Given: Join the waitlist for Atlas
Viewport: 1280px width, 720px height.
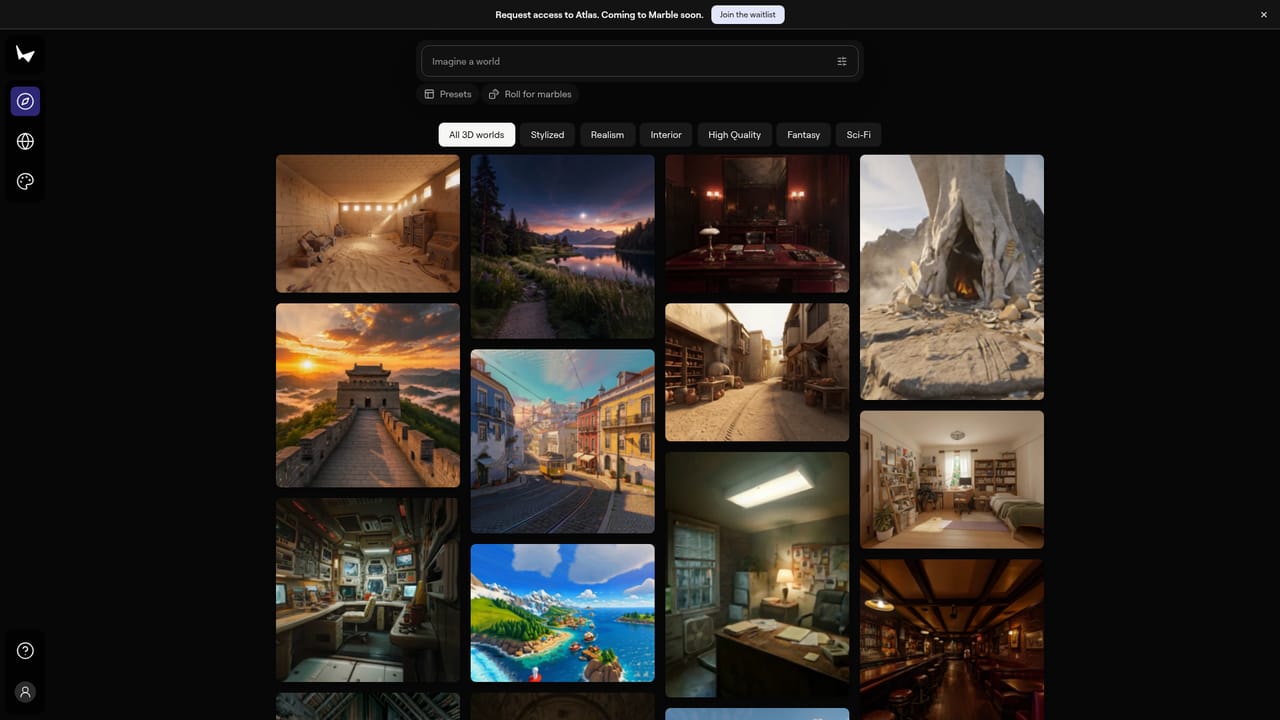Looking at the screenshot, I should 748,14.
